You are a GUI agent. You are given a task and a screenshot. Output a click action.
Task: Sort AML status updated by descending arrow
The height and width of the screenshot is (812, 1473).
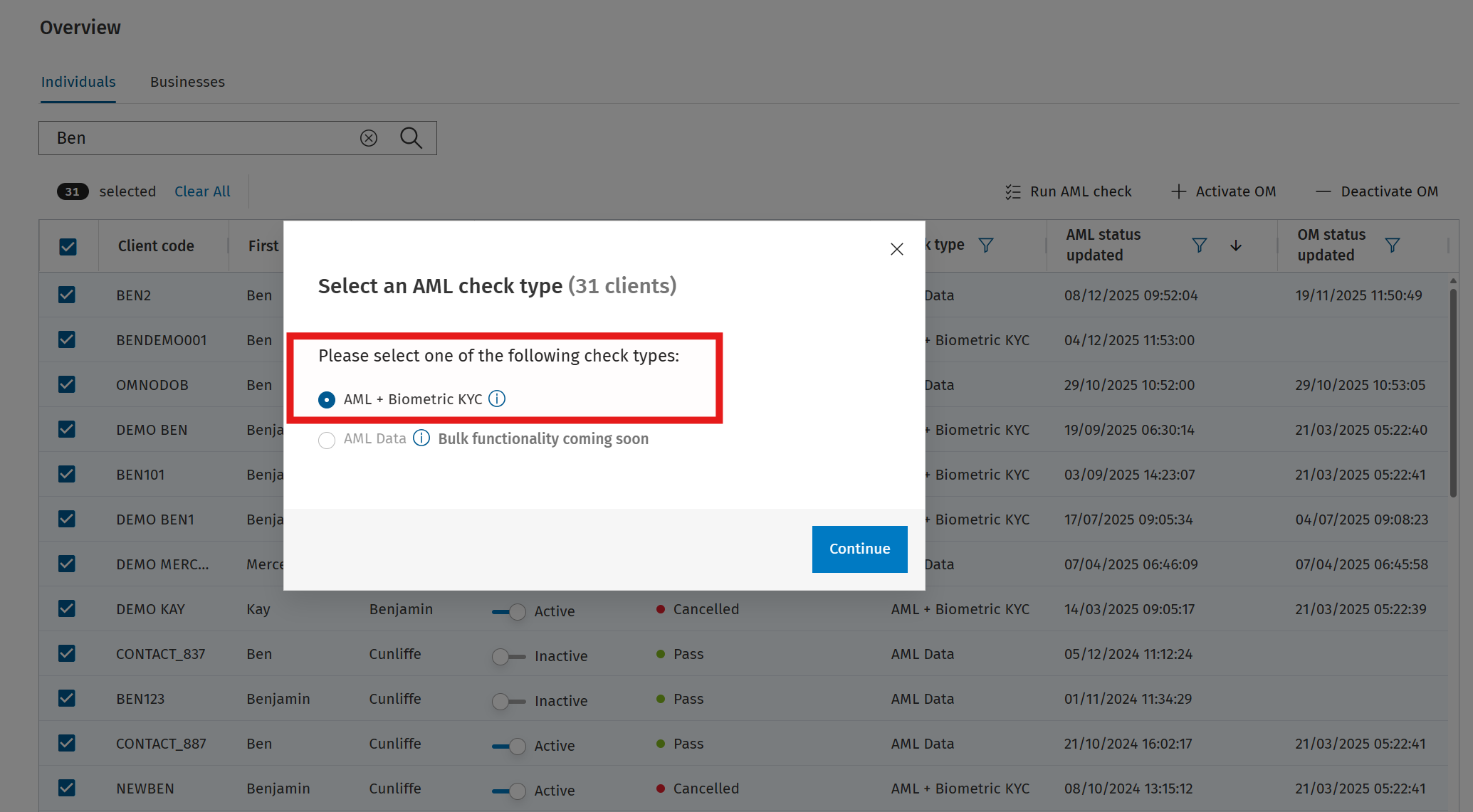(1236, 246)
